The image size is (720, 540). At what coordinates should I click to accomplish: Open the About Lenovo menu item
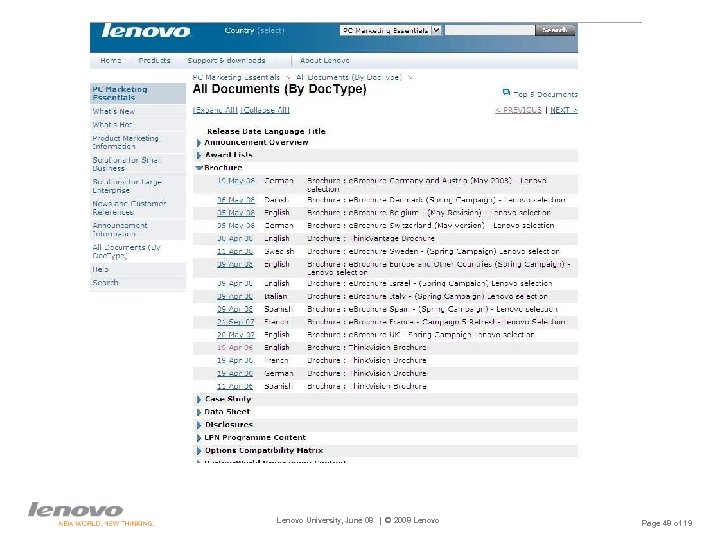point(325,61)
